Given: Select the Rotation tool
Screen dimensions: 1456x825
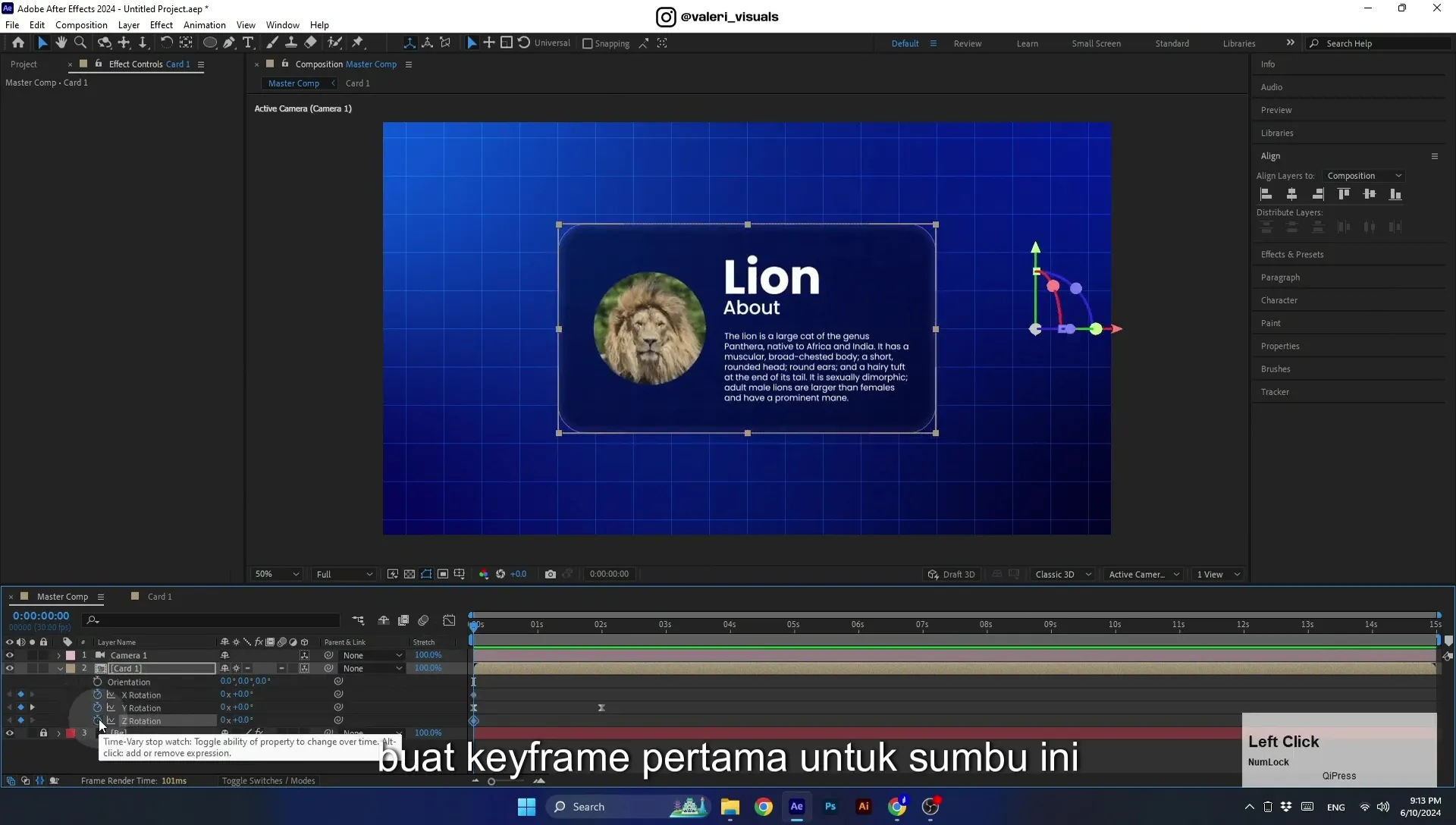Looking at the screenshot, I should pyautogui.click(x=166, y=43).
